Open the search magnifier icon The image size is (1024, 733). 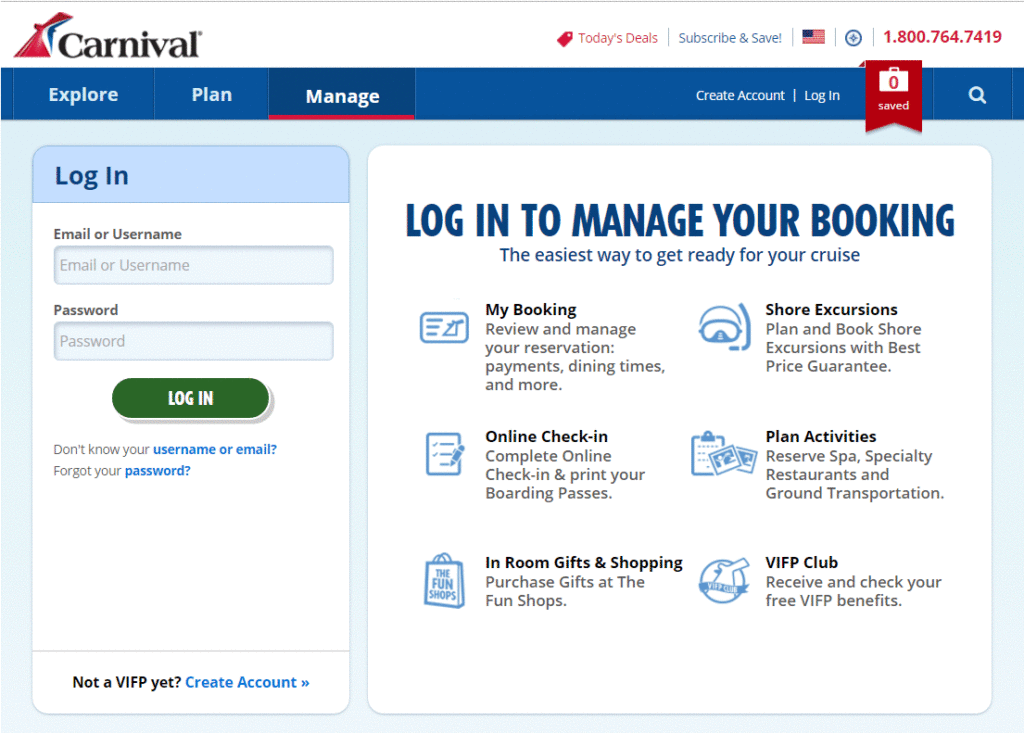pyautogui.click(x=977, y=95)
